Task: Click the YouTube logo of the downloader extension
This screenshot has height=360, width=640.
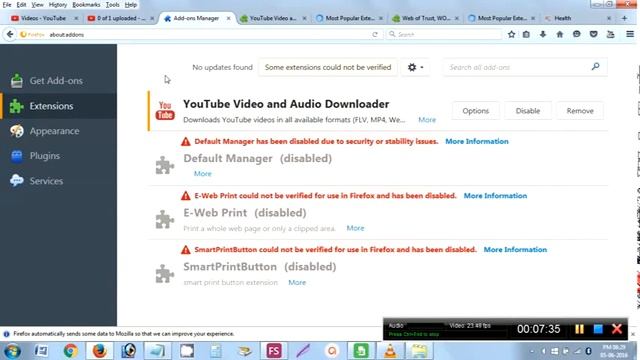Action: pyautogui.click(x=165, y=111)
